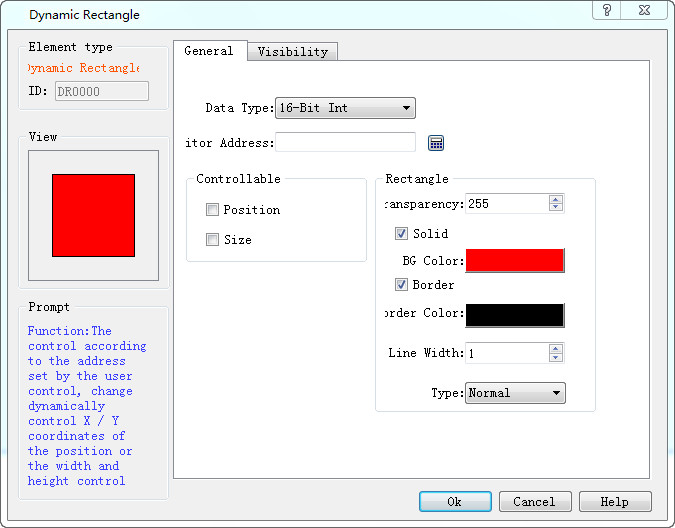
Task: Click the Transparency value field
Action: pyautogui.click(x=508, y=204)
